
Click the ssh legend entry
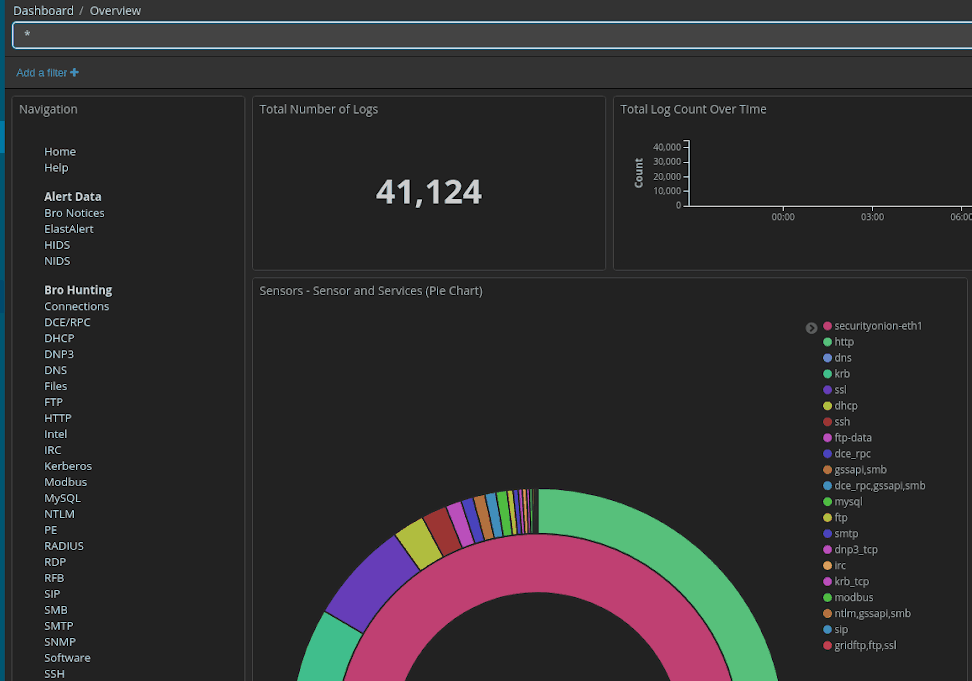pos(836,422)
